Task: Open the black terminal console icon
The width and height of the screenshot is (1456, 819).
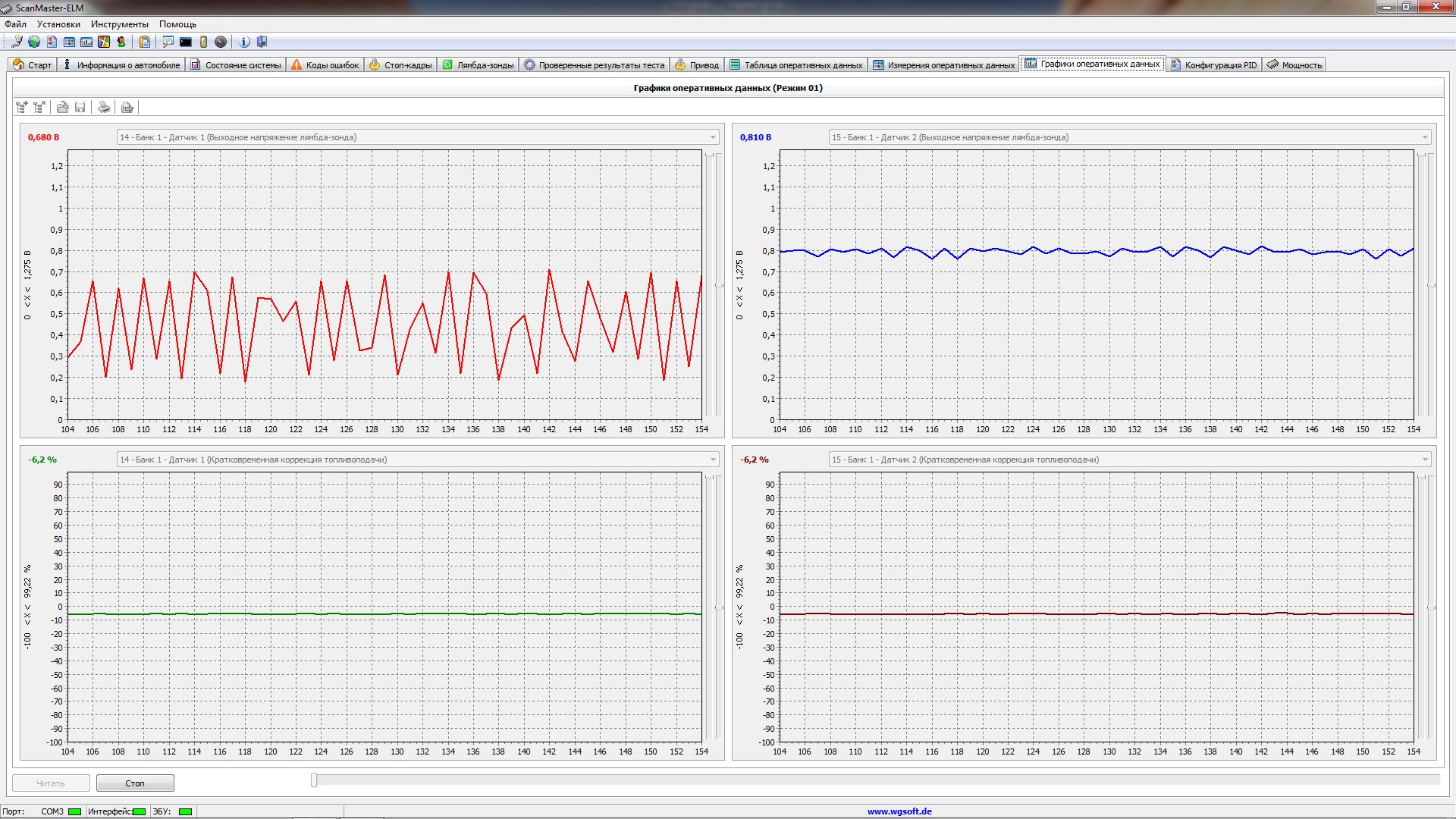Action: pyautogui.click(x=186, y=42)
